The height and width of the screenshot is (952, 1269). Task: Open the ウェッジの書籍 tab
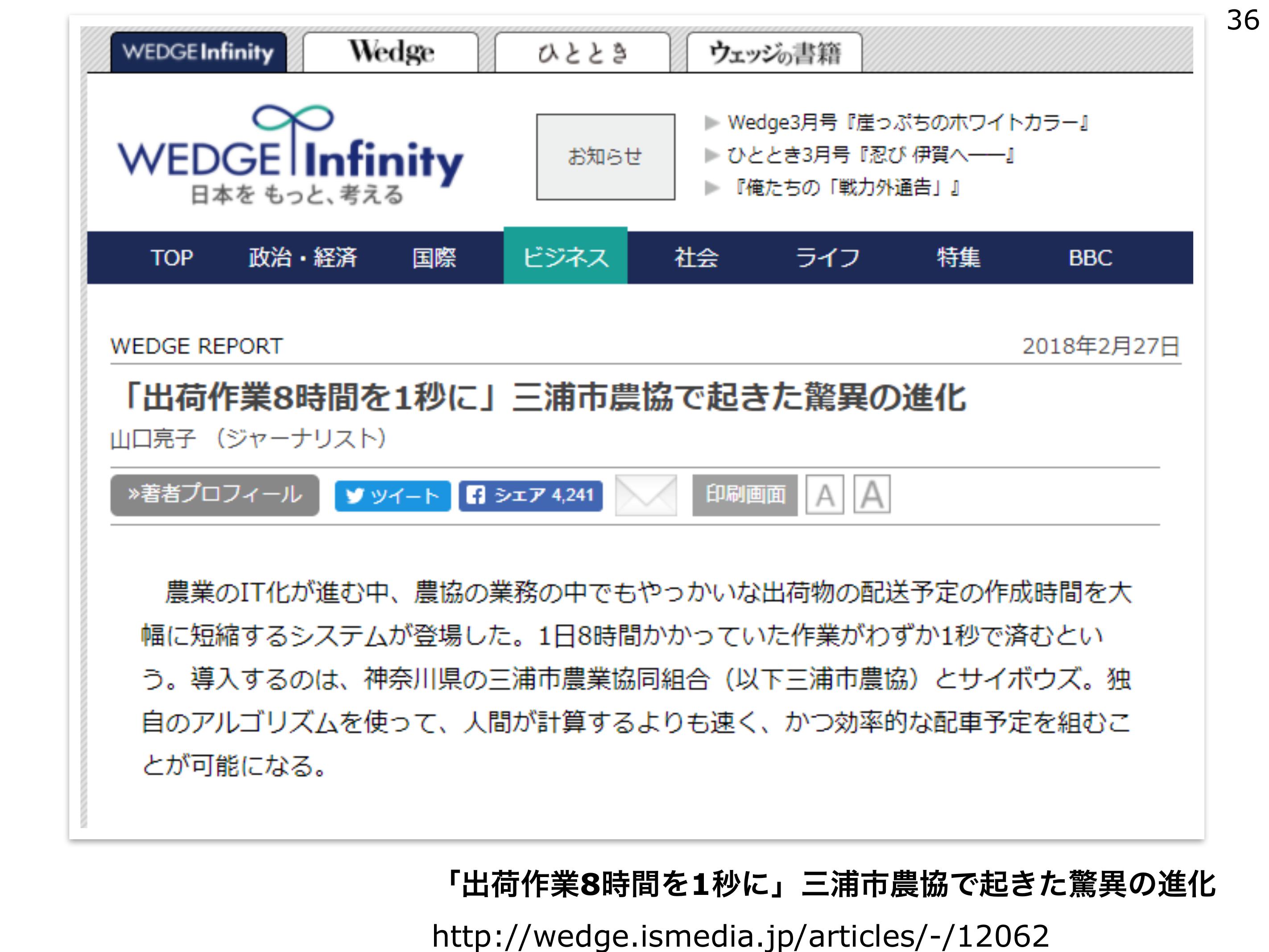[774, 53]
